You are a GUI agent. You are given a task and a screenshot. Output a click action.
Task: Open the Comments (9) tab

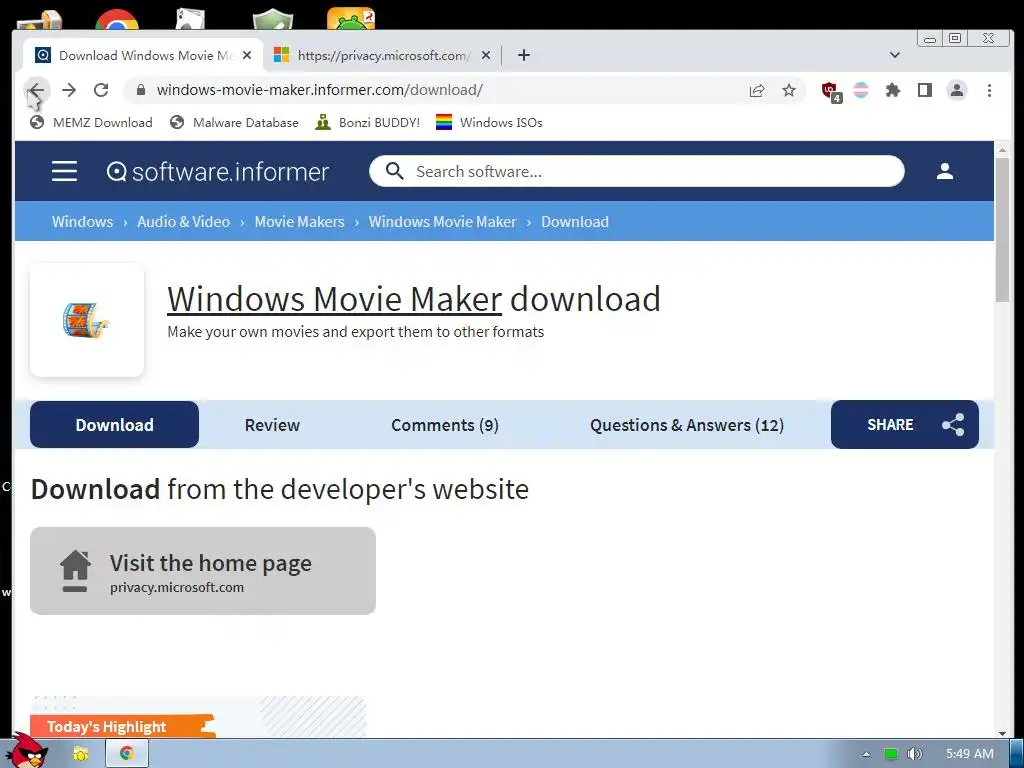(x=445, y=425)
